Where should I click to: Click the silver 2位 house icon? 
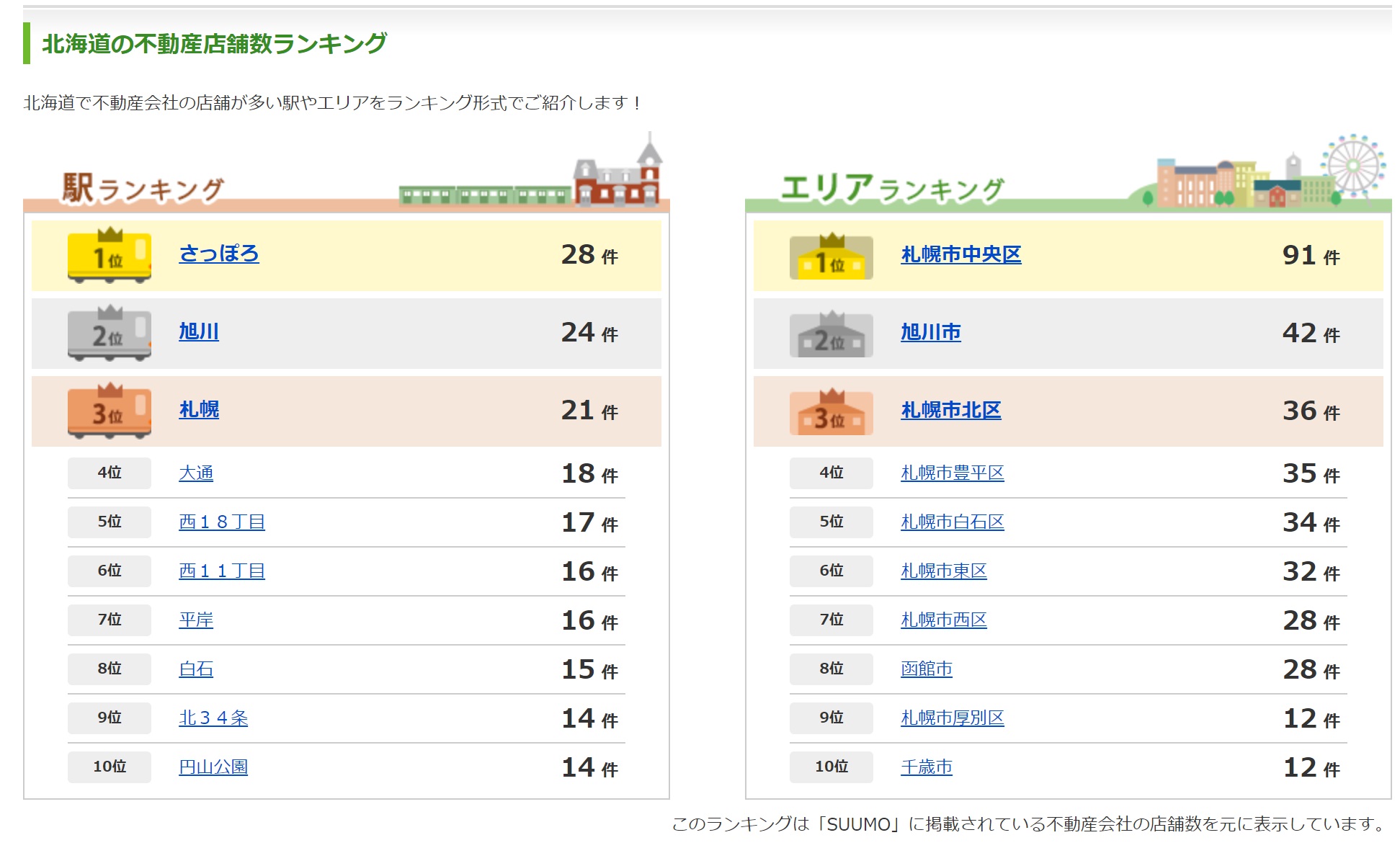(831, 335)
